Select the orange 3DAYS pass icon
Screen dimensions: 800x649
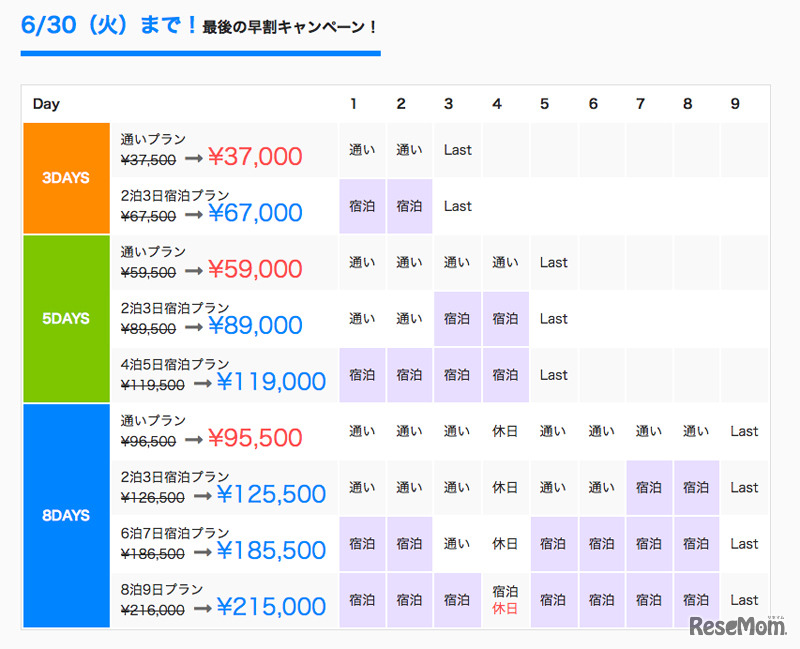coord(65,178)
